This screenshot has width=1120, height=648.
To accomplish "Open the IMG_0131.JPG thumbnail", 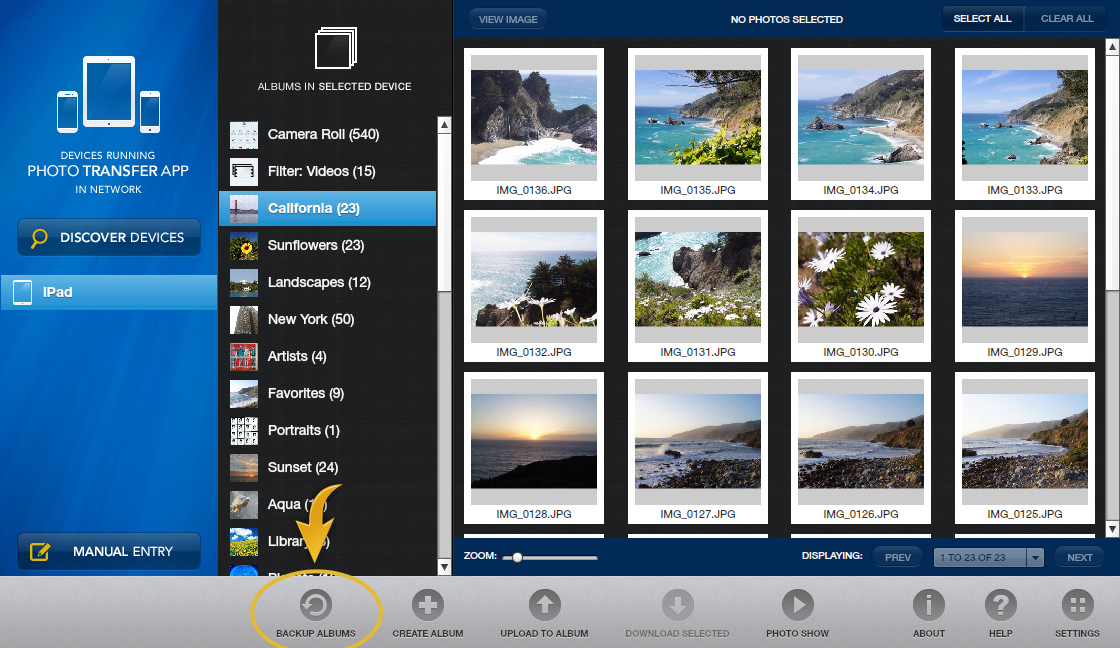I will point(697,278).
